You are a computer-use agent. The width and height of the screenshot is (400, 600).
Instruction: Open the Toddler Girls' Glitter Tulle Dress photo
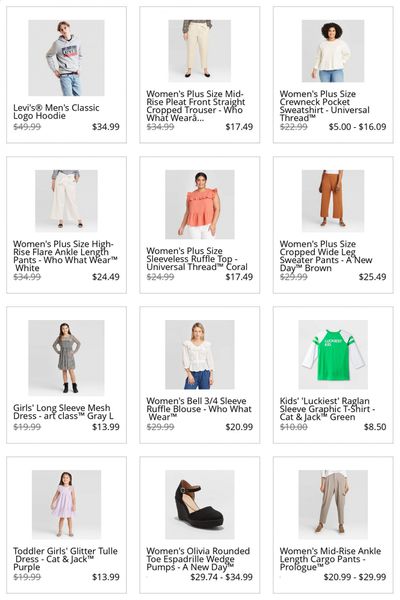(66, 504)
